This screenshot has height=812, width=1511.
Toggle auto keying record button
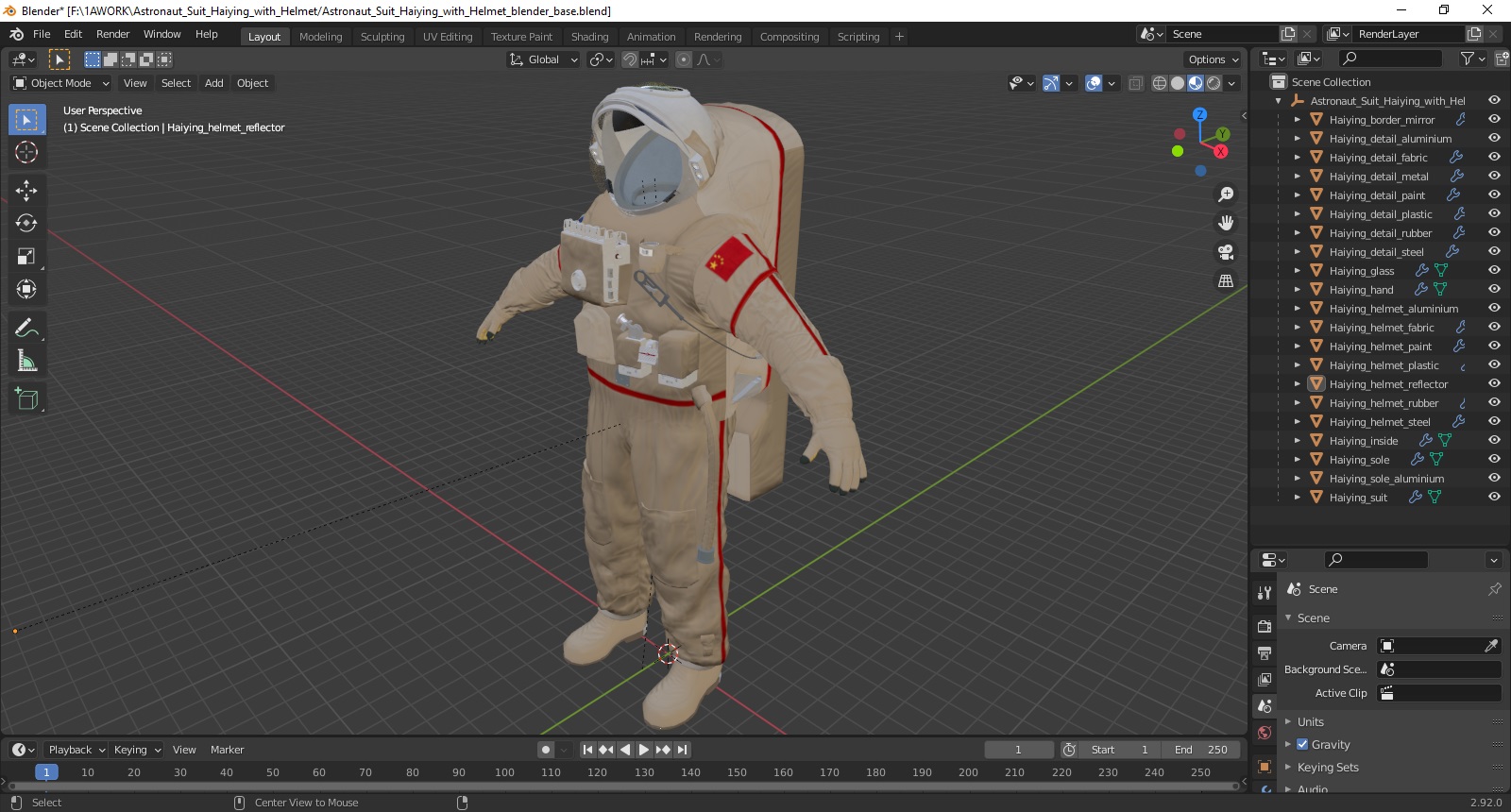tap(546, 750)
